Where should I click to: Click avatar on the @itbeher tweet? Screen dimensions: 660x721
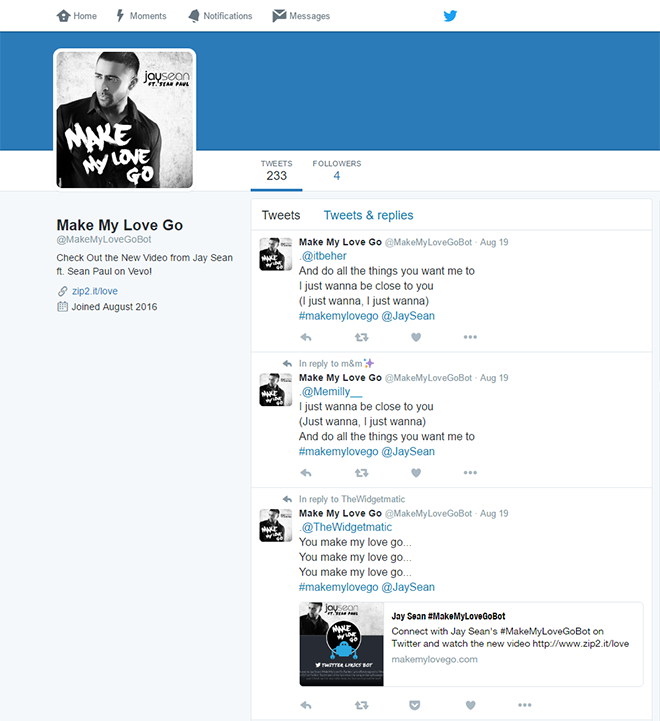pos(275,254)
